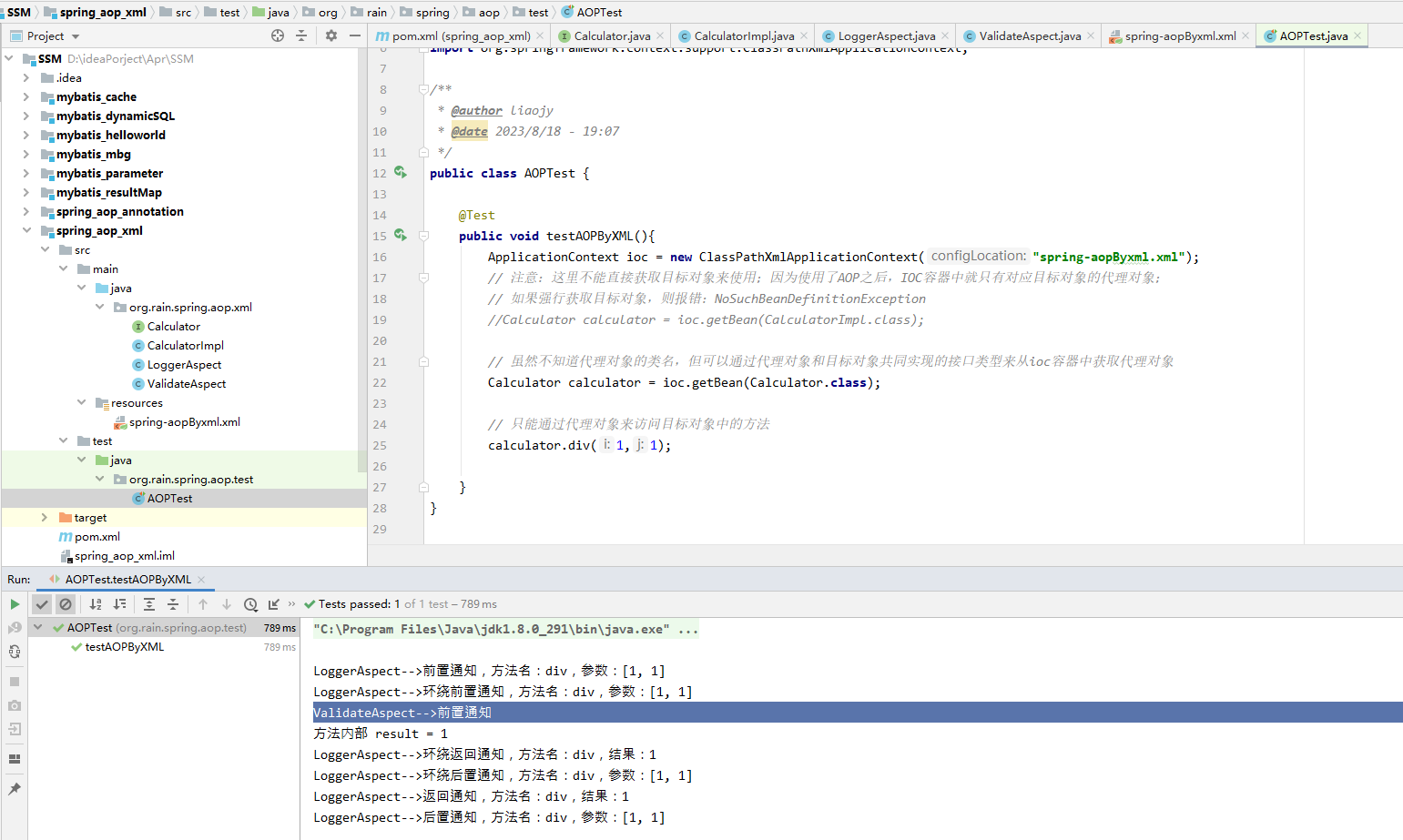Click SSM in the breadcrumb bar
1403x840 pixels.
coord(19,12)
